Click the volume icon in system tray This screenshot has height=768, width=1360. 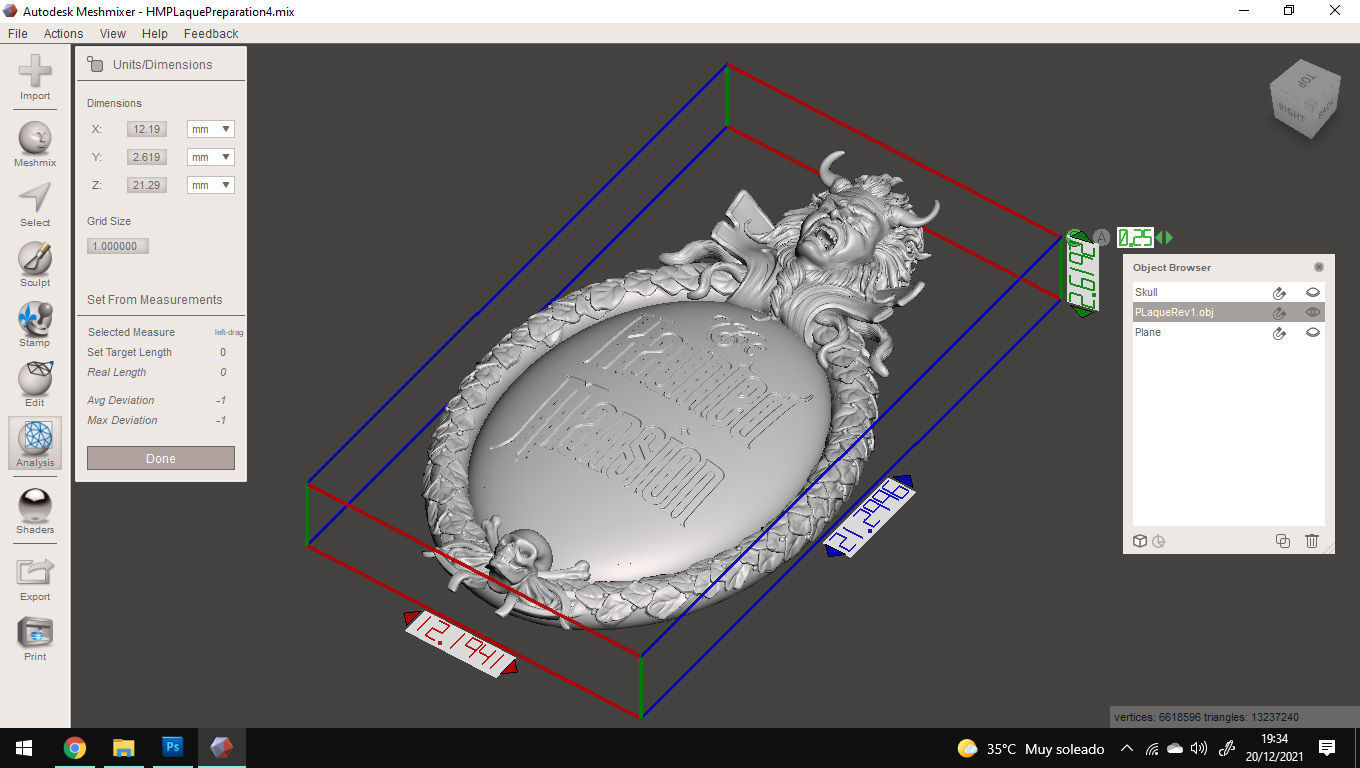coord(1199,748)
